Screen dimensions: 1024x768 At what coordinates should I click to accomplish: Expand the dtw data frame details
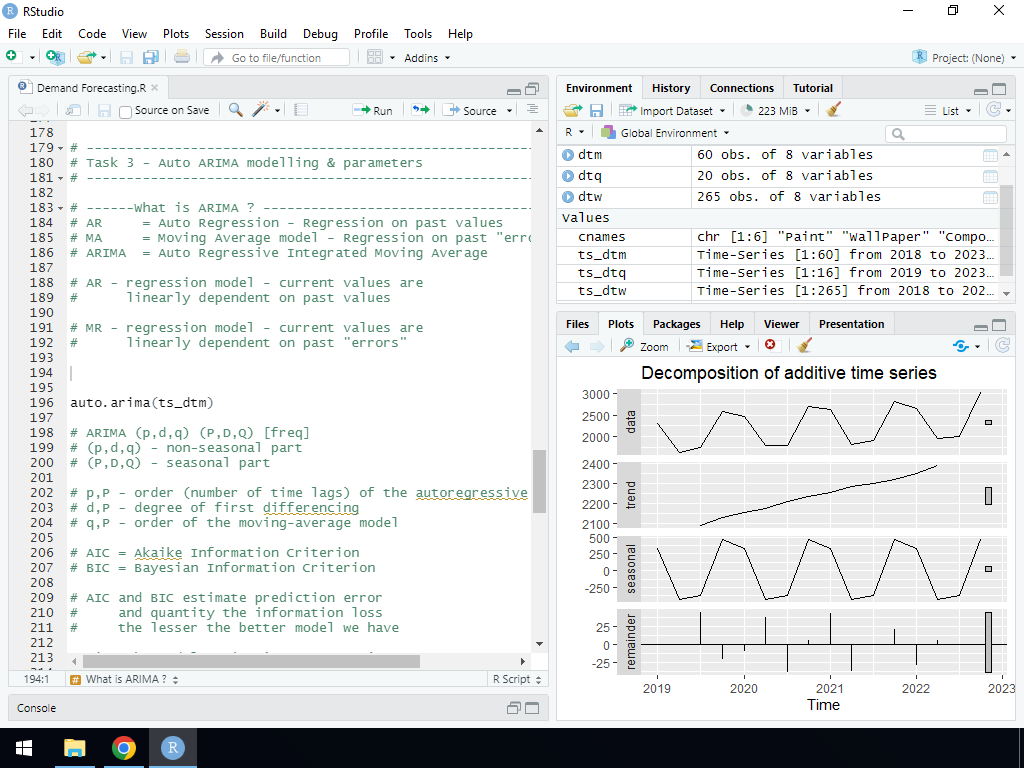point(568,197)
